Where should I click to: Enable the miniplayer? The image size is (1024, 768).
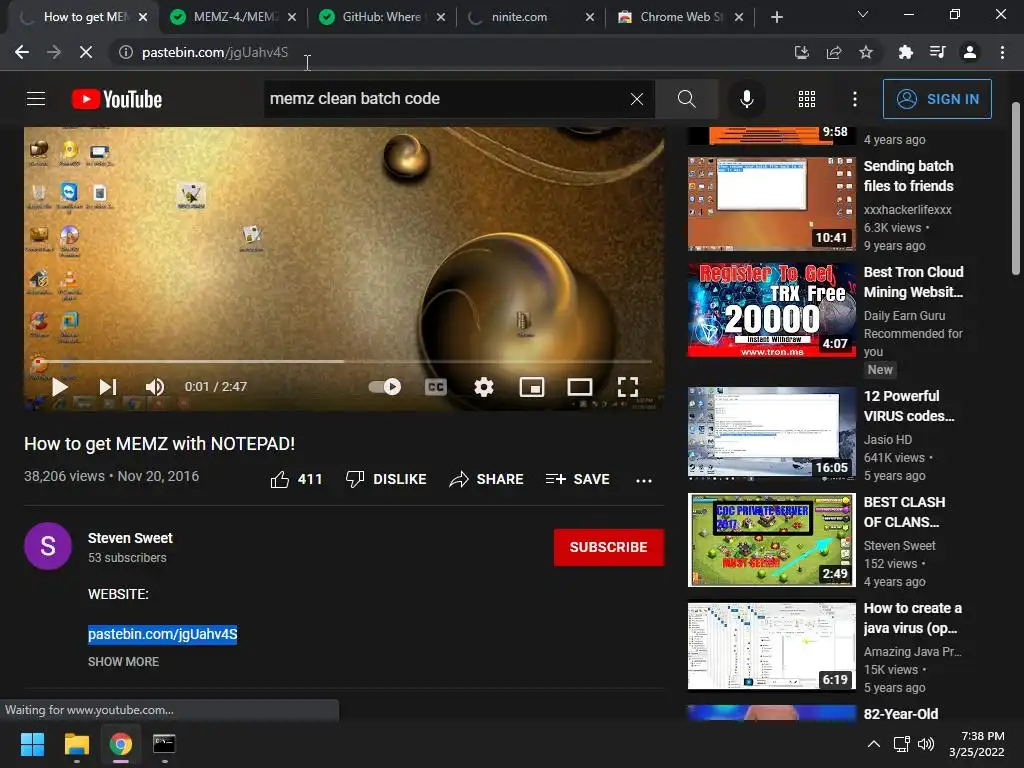point(532,387)
